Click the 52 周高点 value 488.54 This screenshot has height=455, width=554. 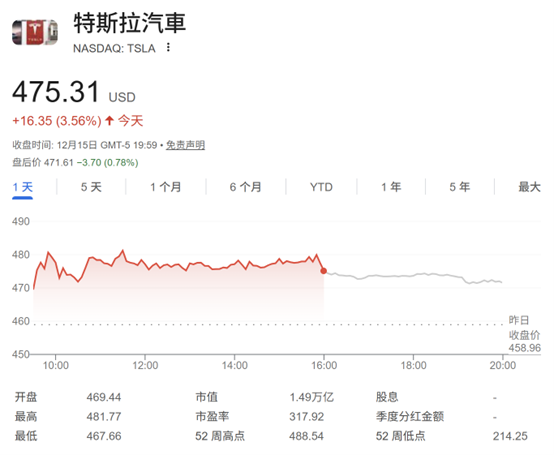coord(306,436)
